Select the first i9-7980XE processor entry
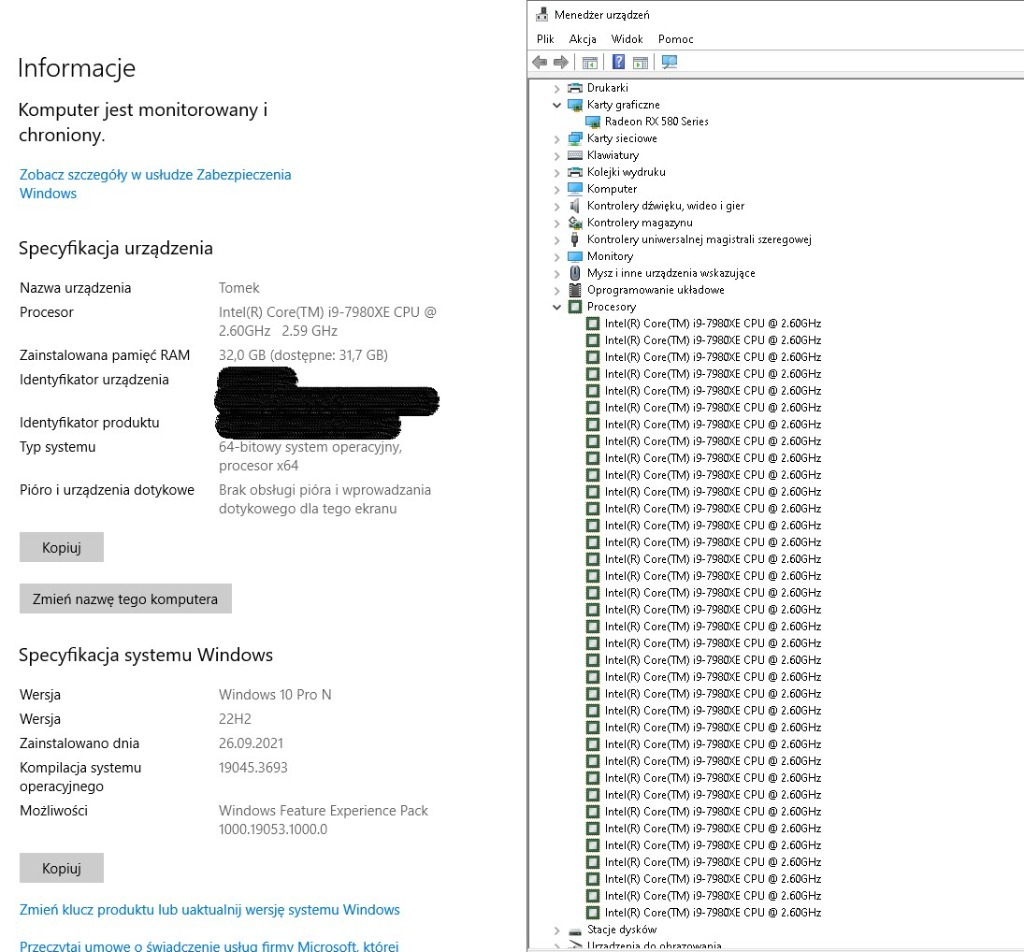 (712, 323)
